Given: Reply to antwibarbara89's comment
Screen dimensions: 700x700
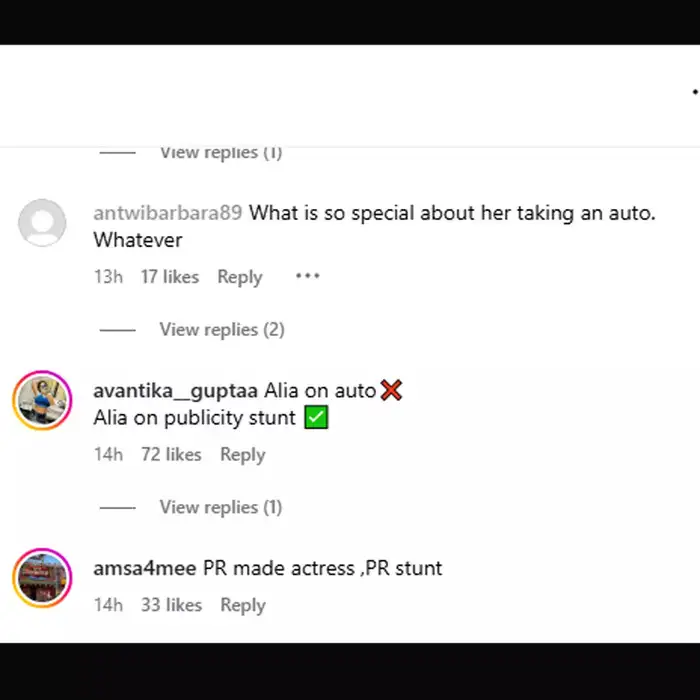Looking at the screenshot, I should pyautogui.click(x=240, y=277).
